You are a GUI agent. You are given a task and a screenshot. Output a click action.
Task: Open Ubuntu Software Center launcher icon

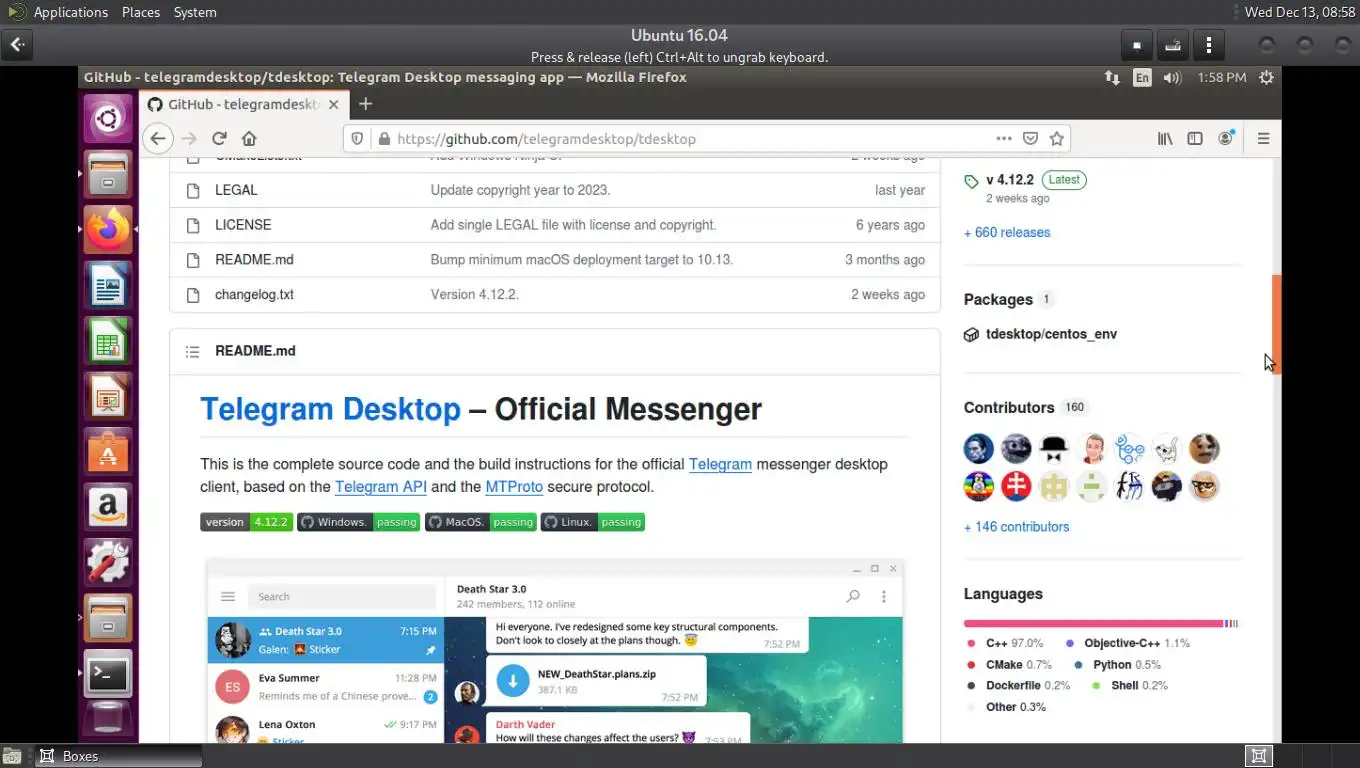pos(108,452)
